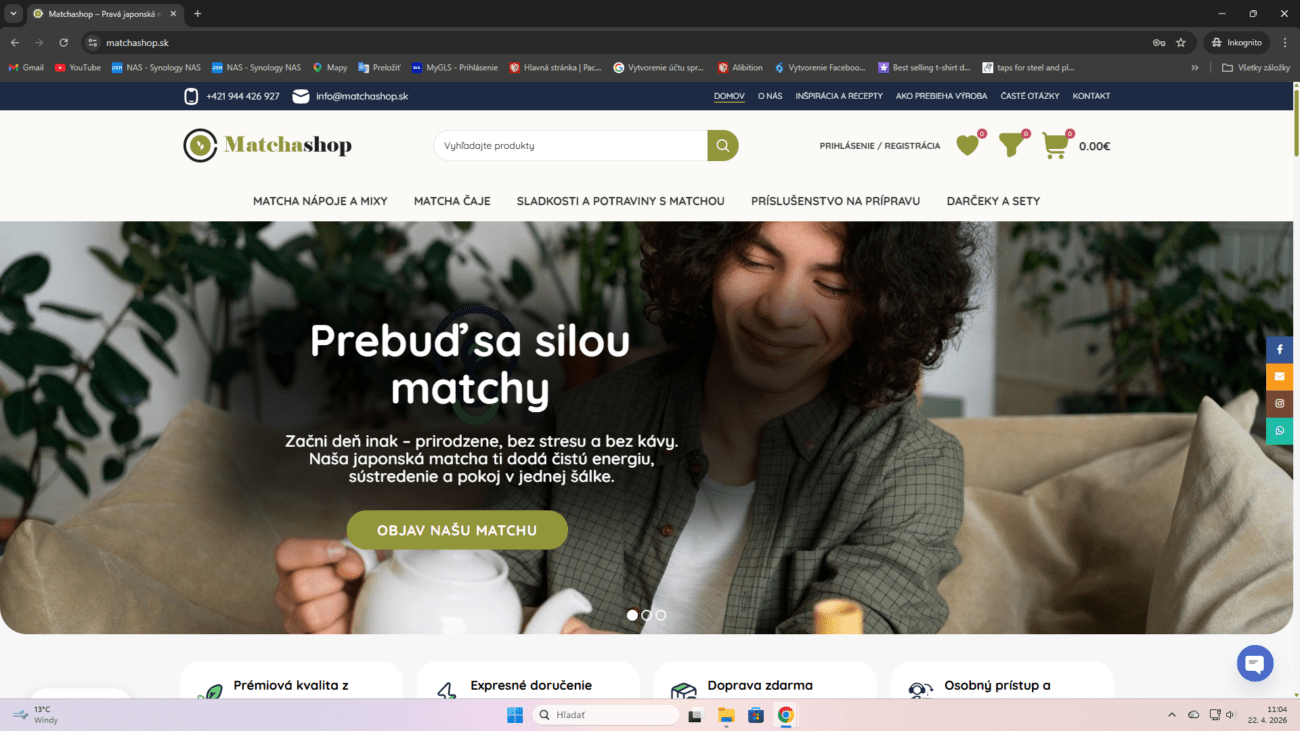Select the second slider dot in the banner
Screen dimensions: 1300x731
[646, 615]
